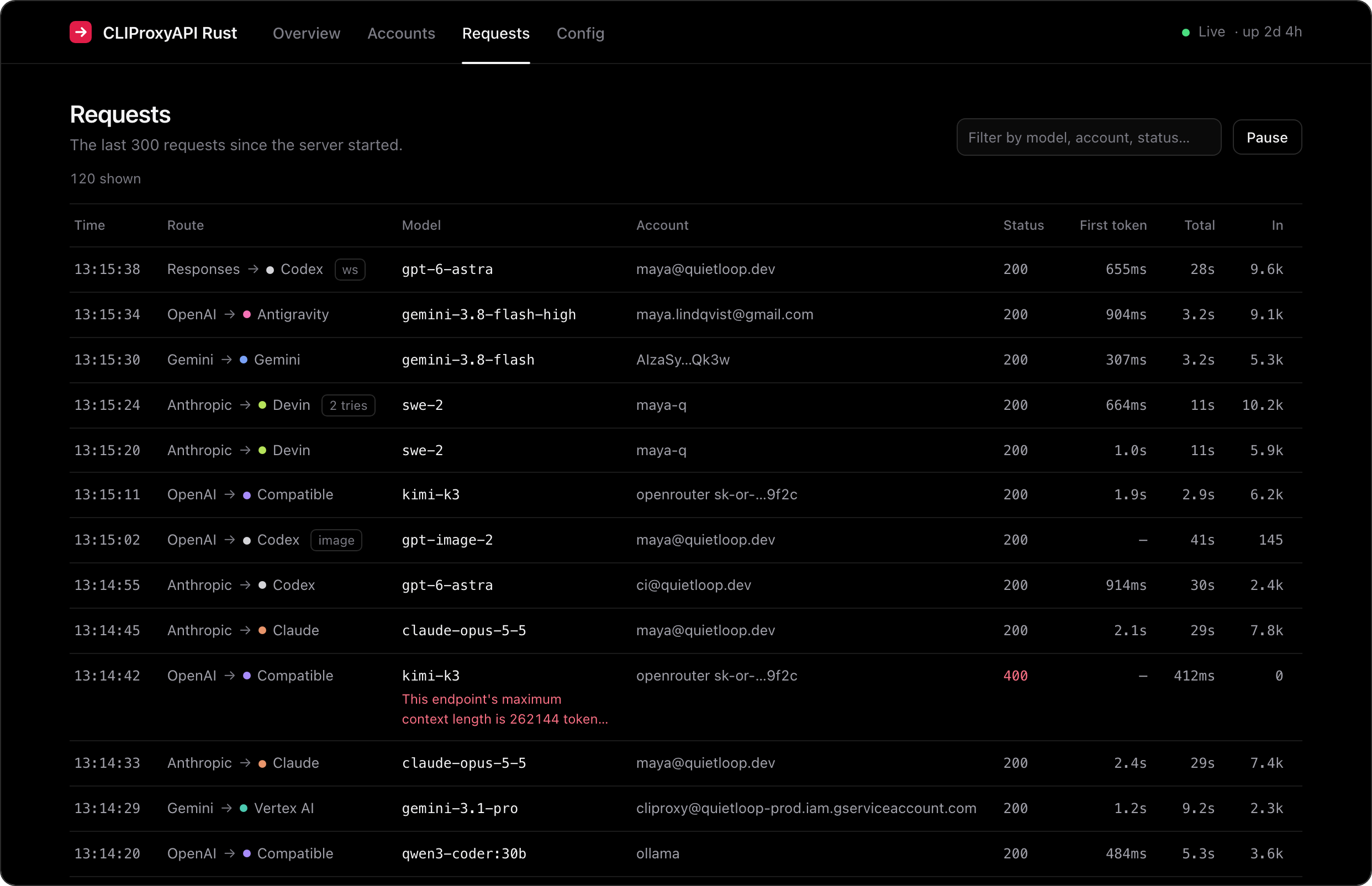Click the Account column header
The height and width of the screenshot is (886, 1372).
pyautogui.click(x=662, y=225)
